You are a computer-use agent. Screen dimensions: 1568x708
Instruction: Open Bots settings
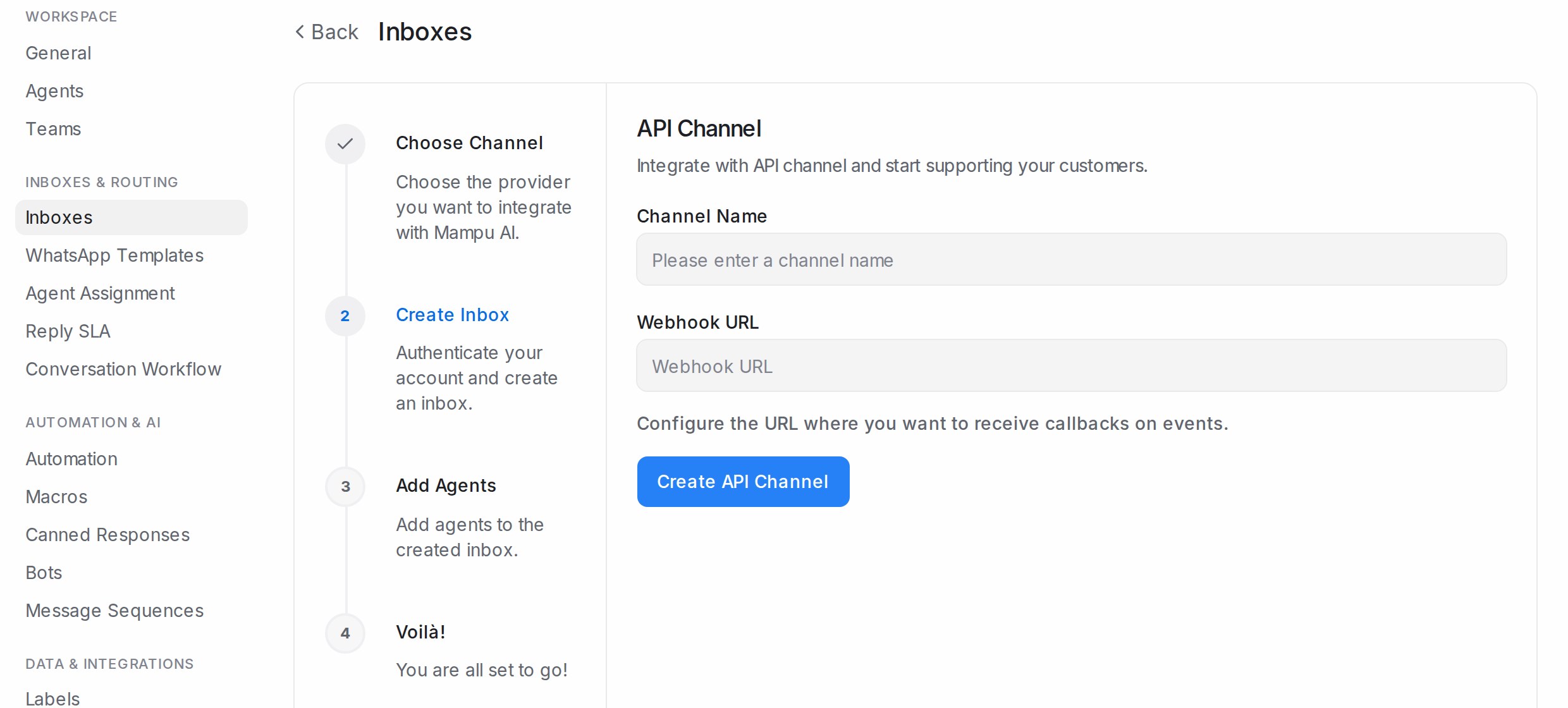pyautogui.click(x=44, y=573)
